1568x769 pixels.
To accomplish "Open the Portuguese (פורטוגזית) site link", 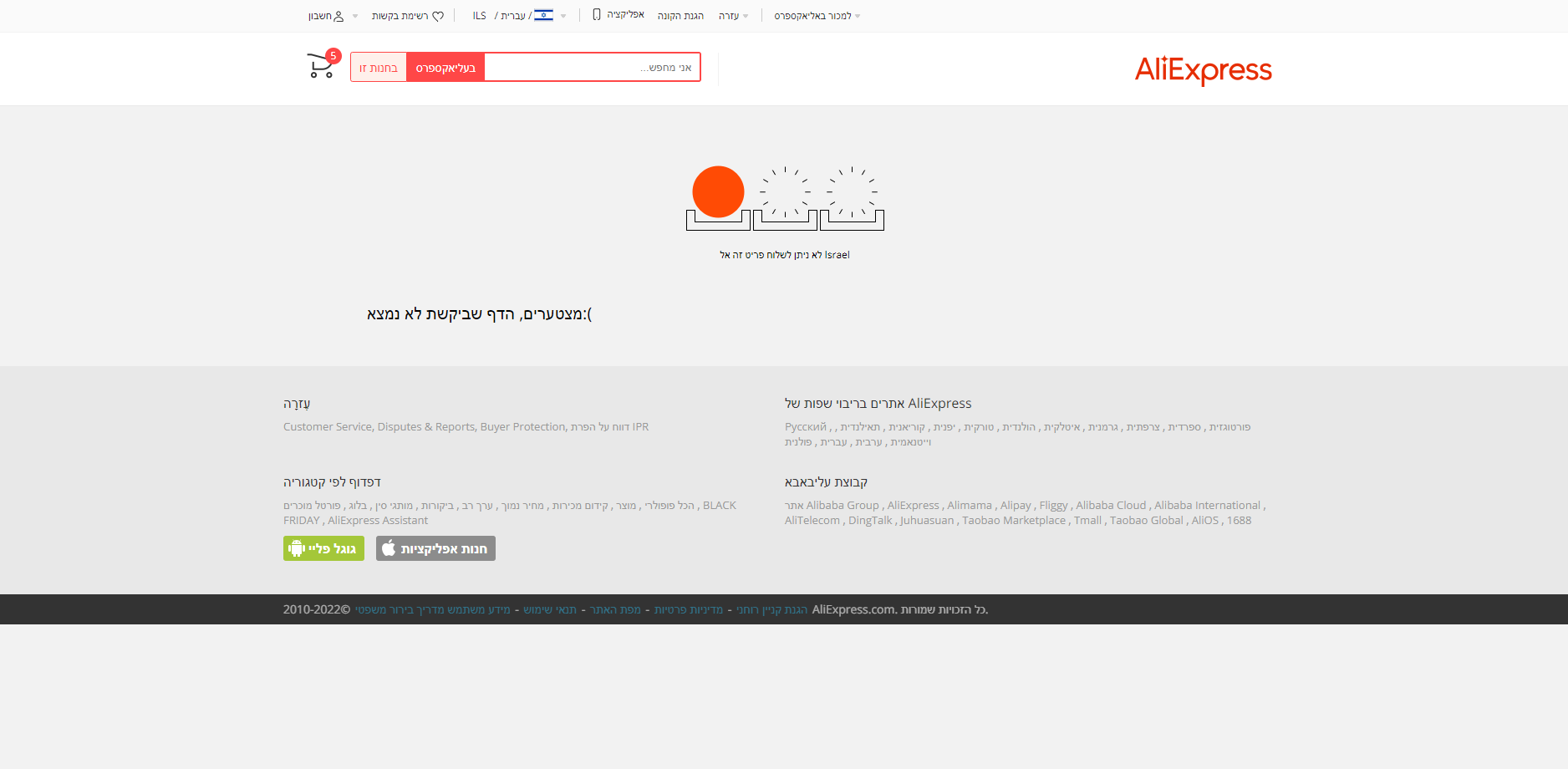I will point(1230,426).
